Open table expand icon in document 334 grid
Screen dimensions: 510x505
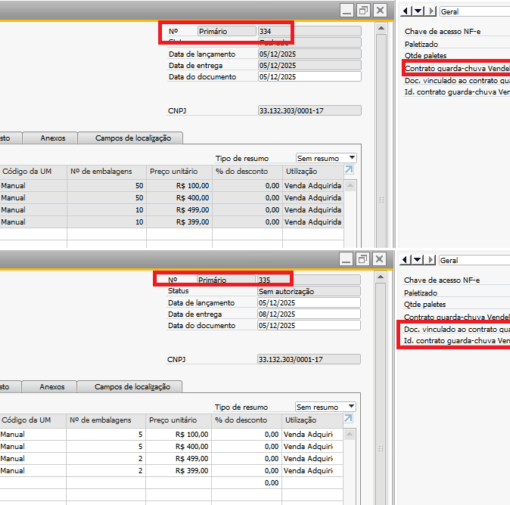(349, 170)
